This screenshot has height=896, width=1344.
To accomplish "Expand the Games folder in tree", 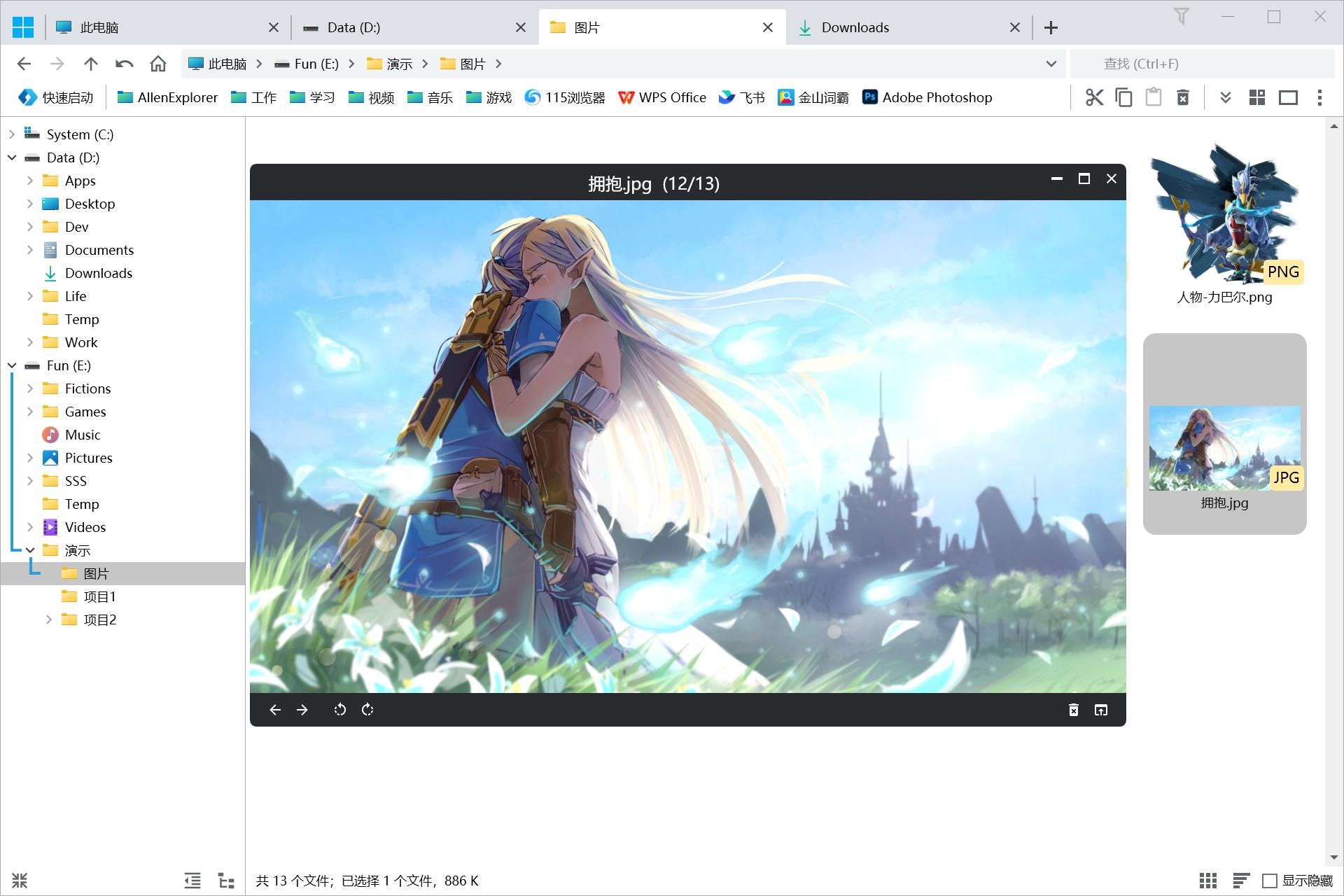I will 30,412.
